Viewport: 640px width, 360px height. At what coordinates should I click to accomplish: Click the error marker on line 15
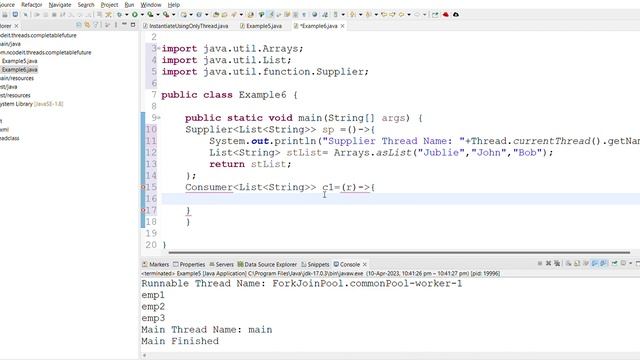tap(143, 187)
